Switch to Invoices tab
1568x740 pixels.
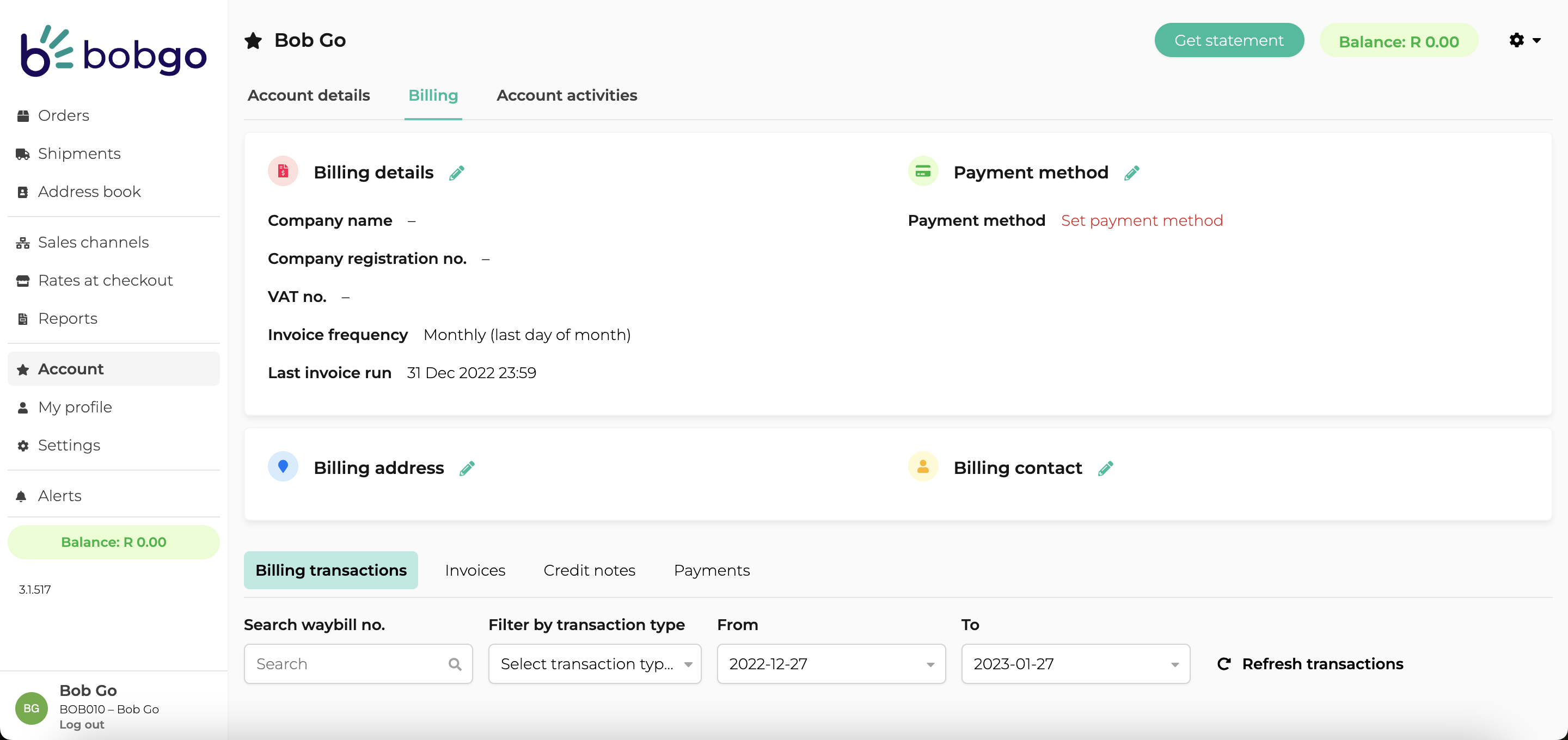(x=475, y=570)
